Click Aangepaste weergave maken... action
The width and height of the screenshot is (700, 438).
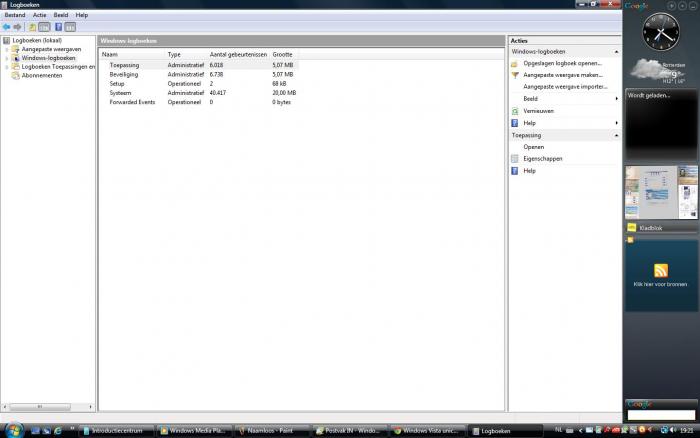[563, 75]
